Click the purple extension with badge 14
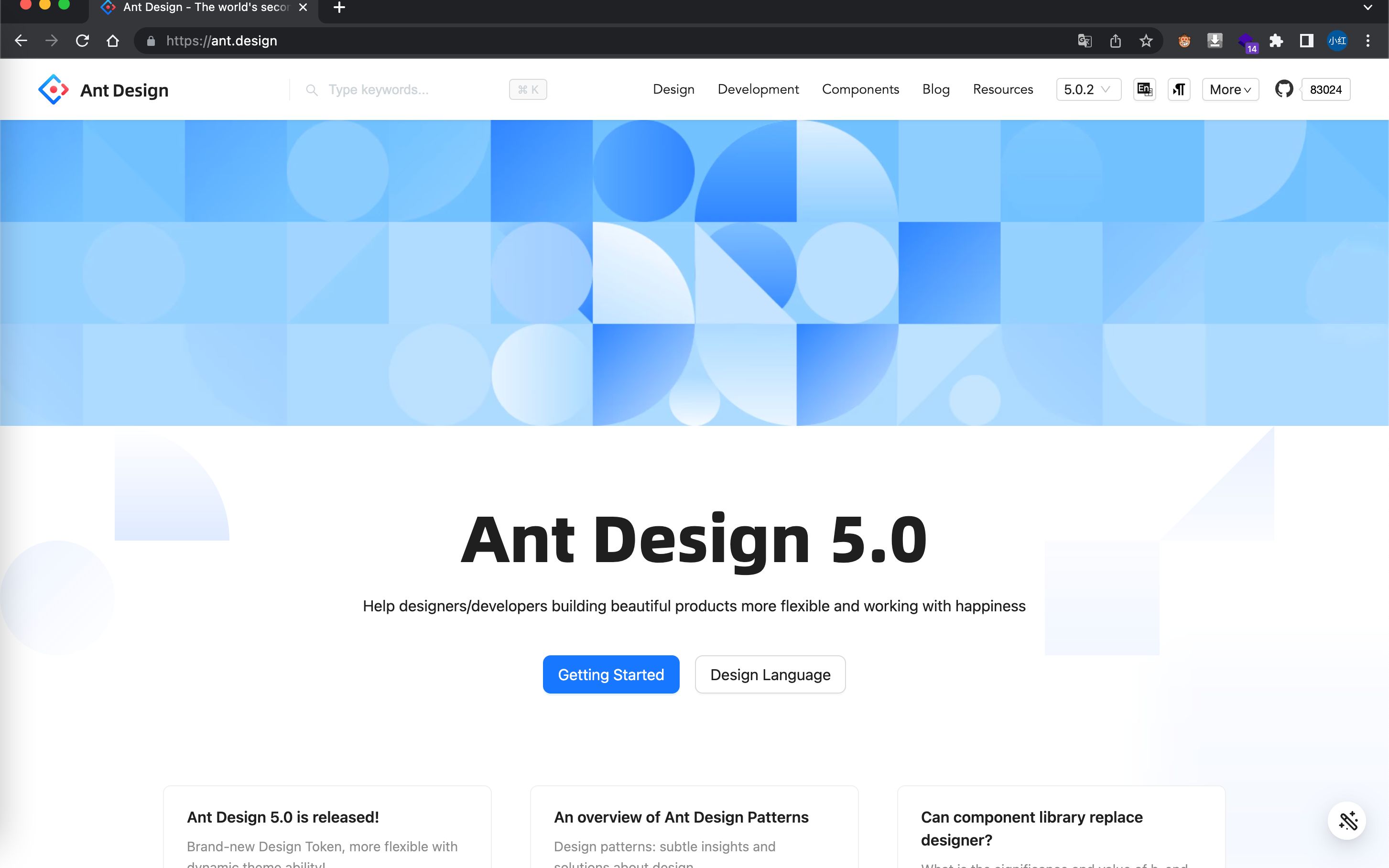The height and width of the screenshot is (868, 1389). (x=1247, y=42)
